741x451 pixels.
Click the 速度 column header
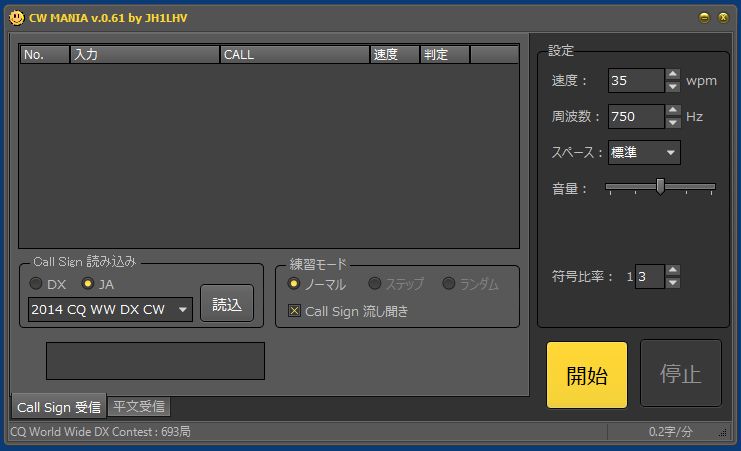[x=395, y=54]
